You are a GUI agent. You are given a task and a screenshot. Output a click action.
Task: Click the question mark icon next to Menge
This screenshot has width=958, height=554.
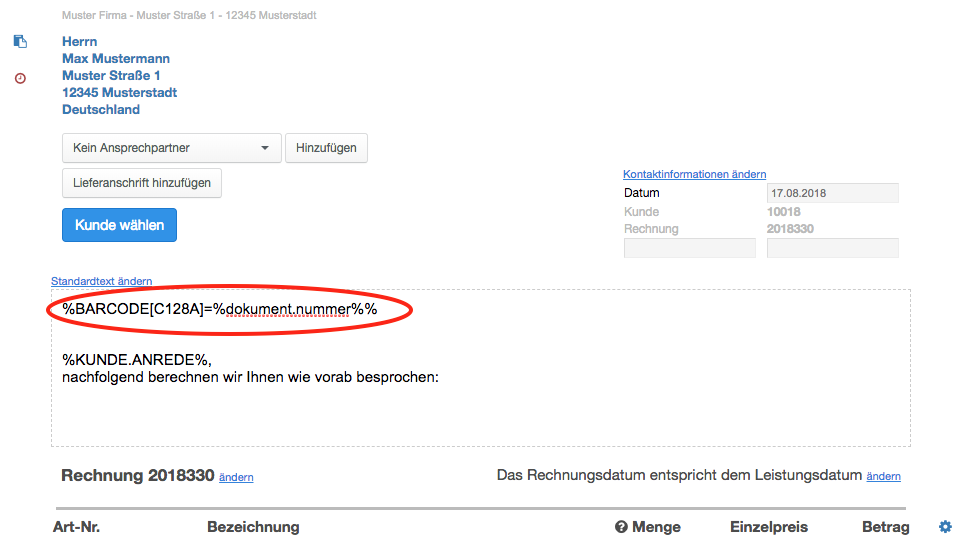point(621,527)
